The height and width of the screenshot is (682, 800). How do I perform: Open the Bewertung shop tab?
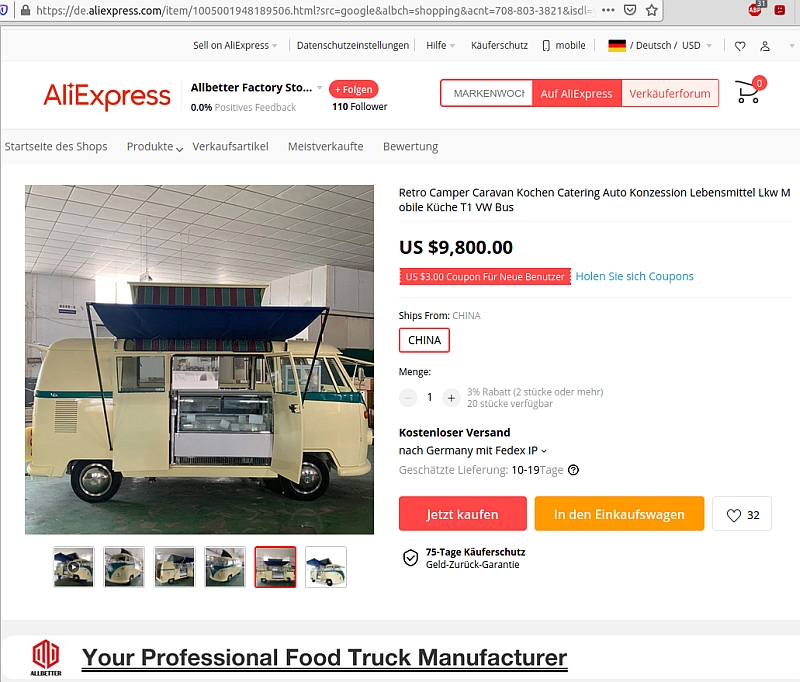pyautogui.click(x=410, y=147)
